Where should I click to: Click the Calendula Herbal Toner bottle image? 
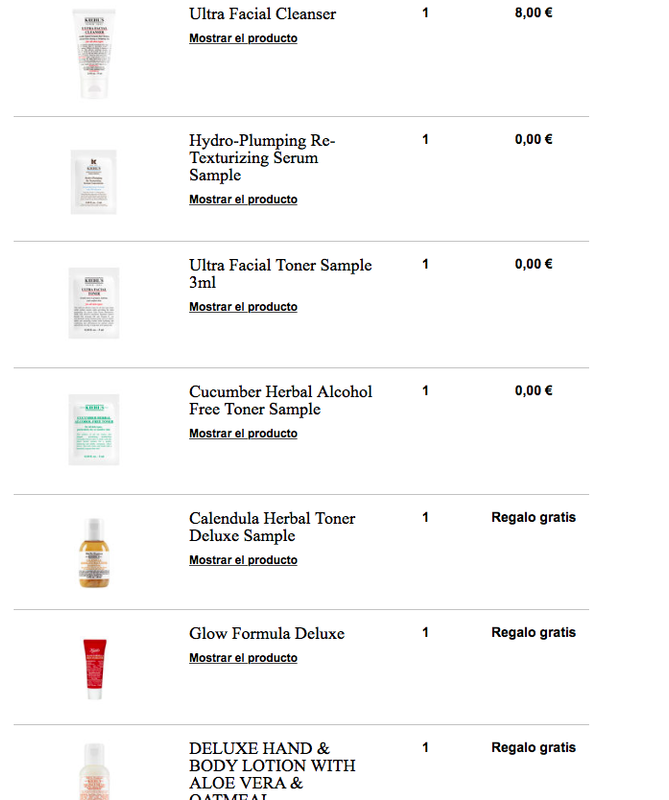[x=93, y=552]
